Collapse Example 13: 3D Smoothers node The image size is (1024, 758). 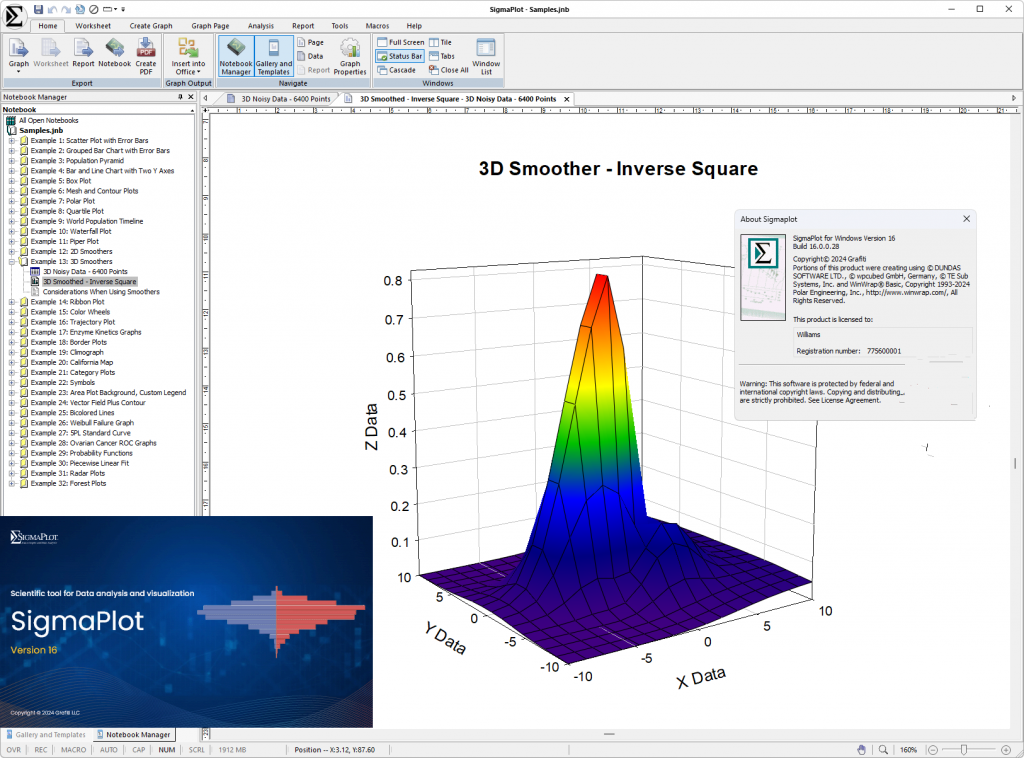(11, 261)
